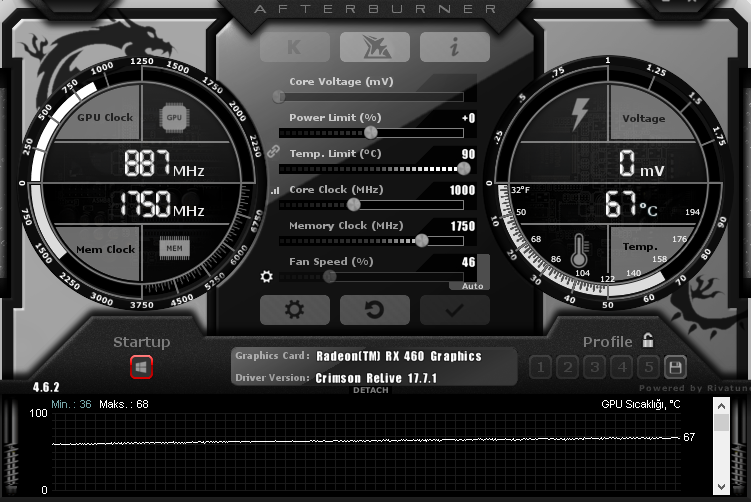The width and height of the screenshot is (751, 502).
Task: Click the 67 °C temperature readout
Action: point(631,205)
